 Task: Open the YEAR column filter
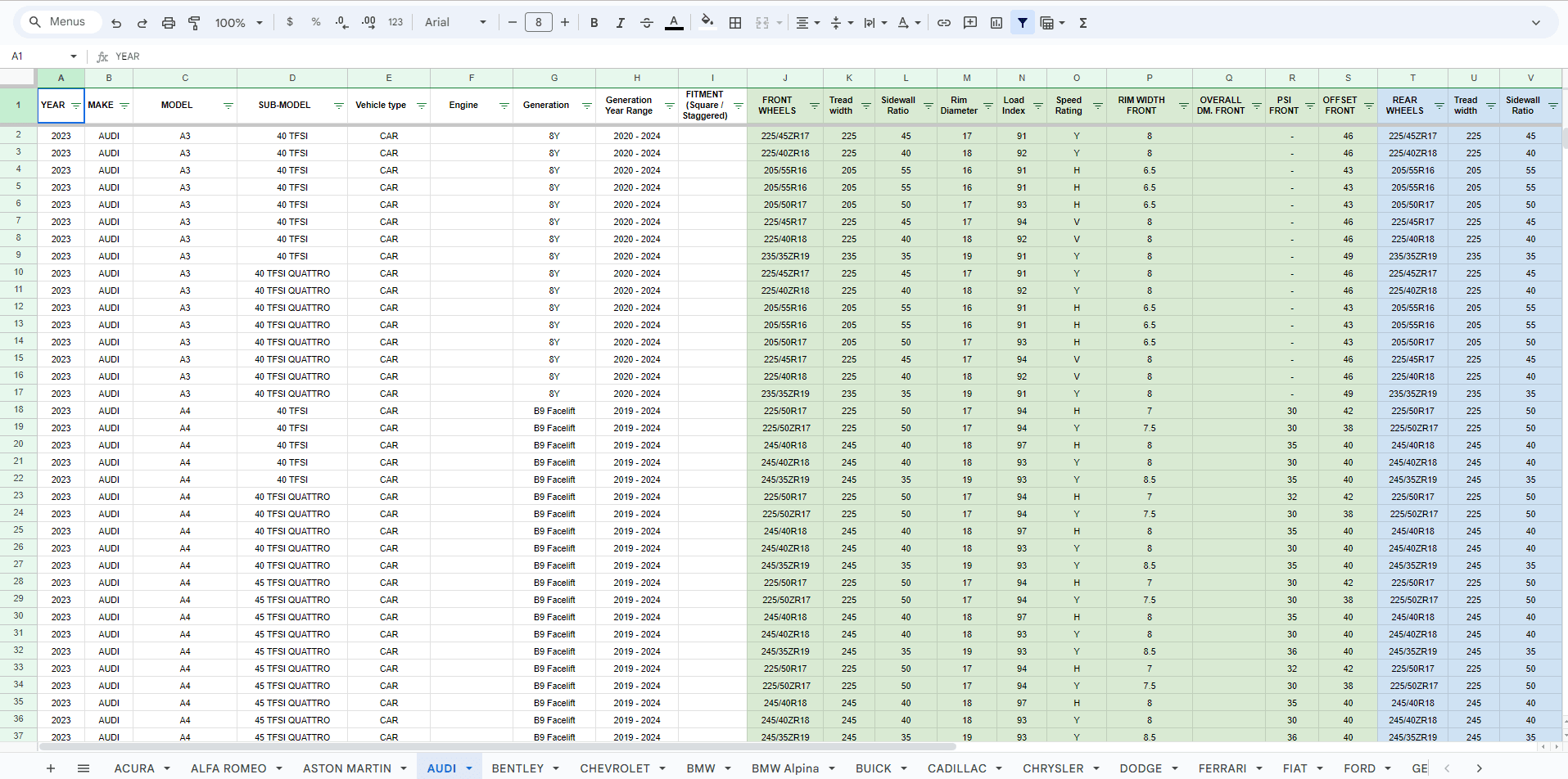(76, 106)
